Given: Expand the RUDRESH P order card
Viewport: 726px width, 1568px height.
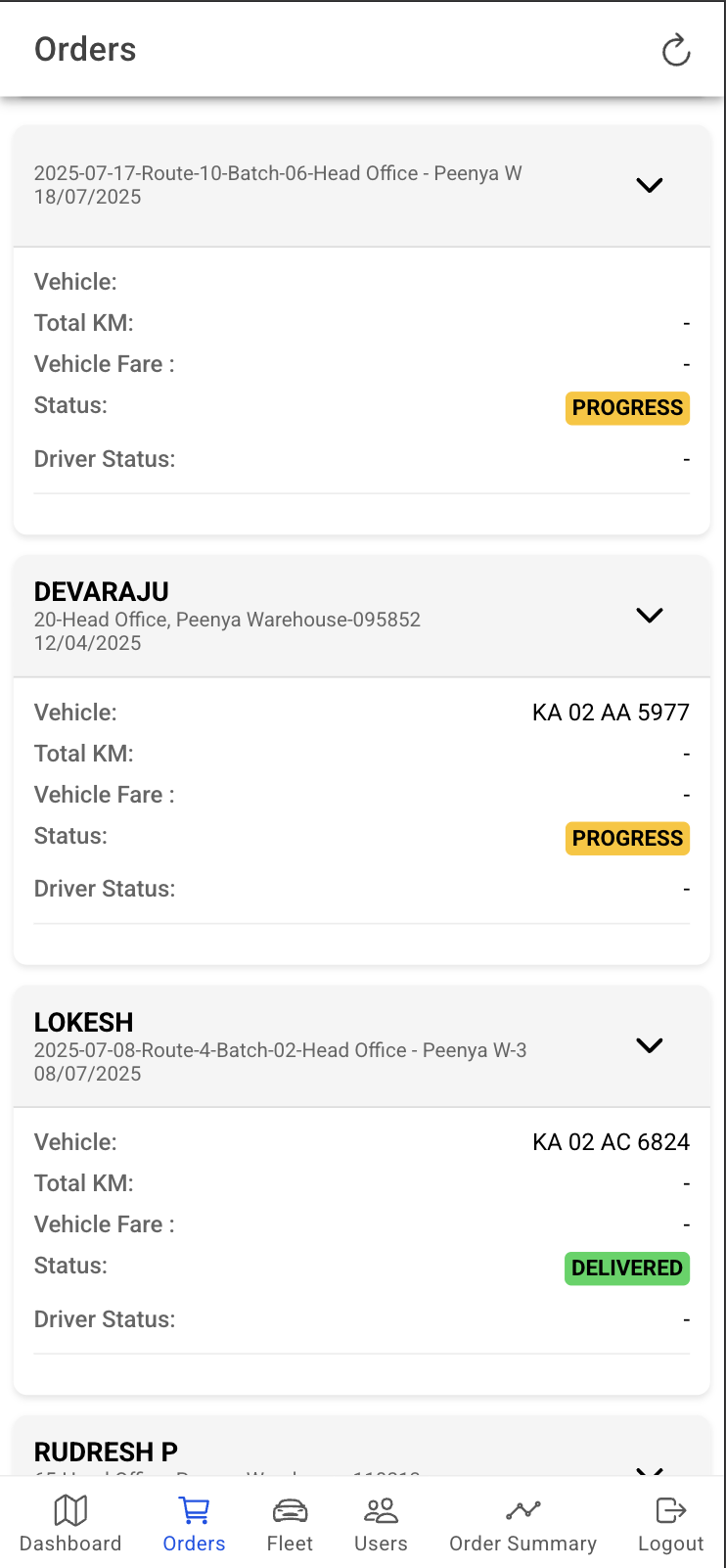Looking at the screenshot, I should [x=650, y=1470].
